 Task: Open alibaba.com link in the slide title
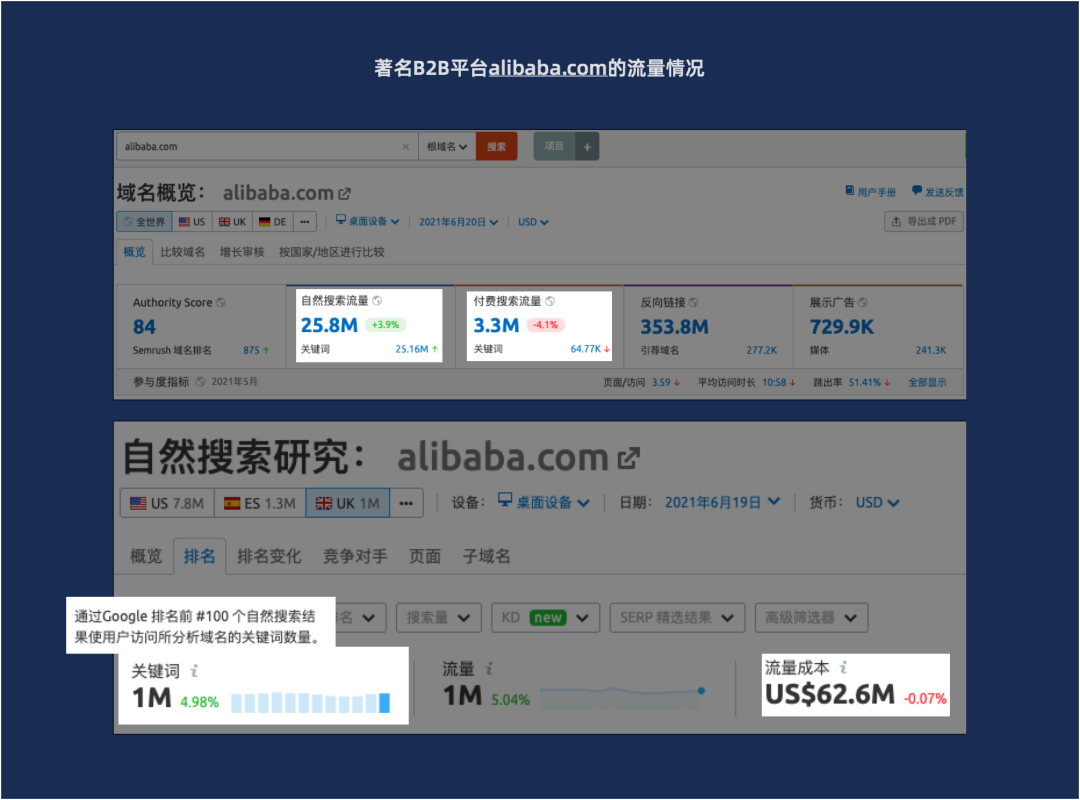[x=548, y=68]
